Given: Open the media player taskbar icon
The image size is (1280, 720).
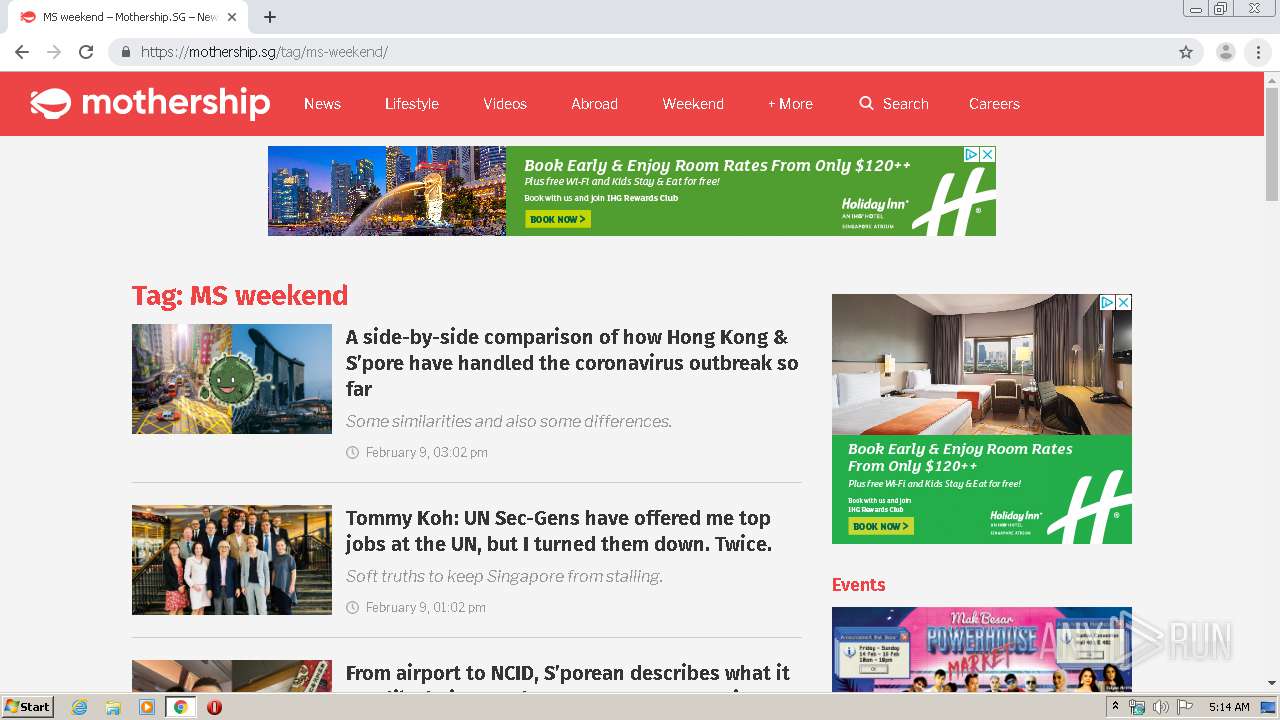Looking at the screenshot, I should point(147,707).
